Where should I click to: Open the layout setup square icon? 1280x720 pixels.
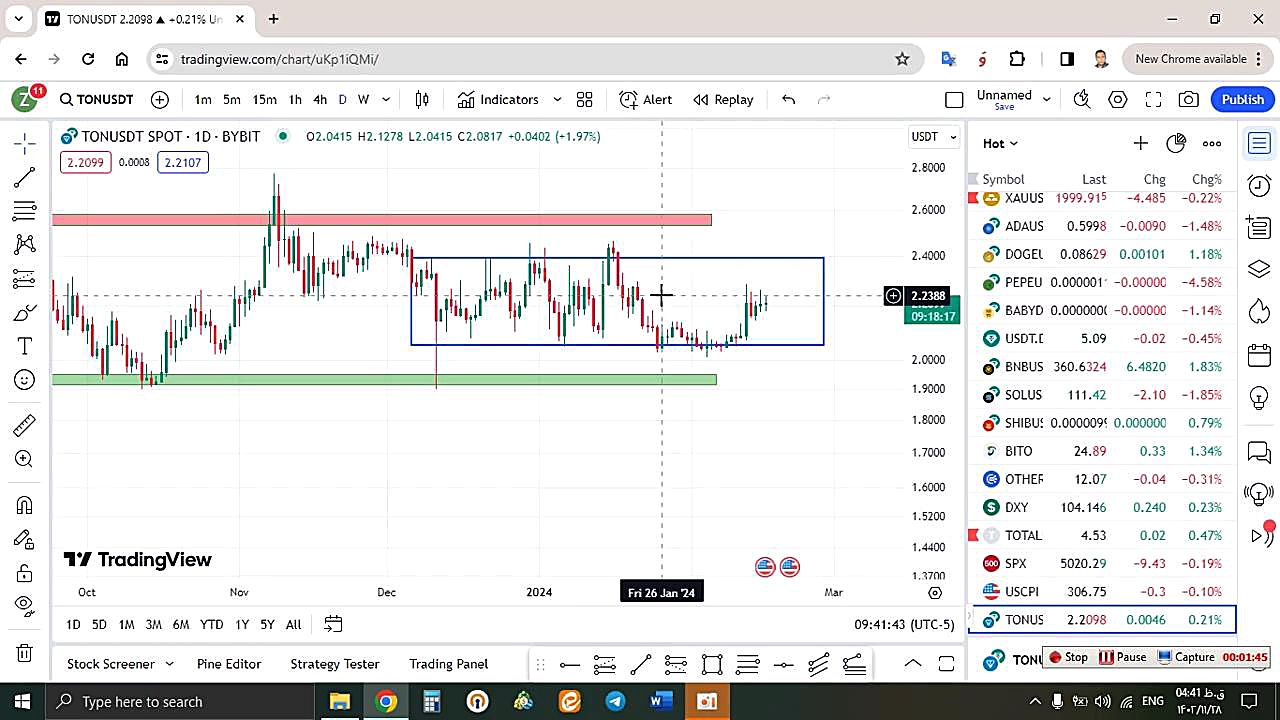click(954, 99)
